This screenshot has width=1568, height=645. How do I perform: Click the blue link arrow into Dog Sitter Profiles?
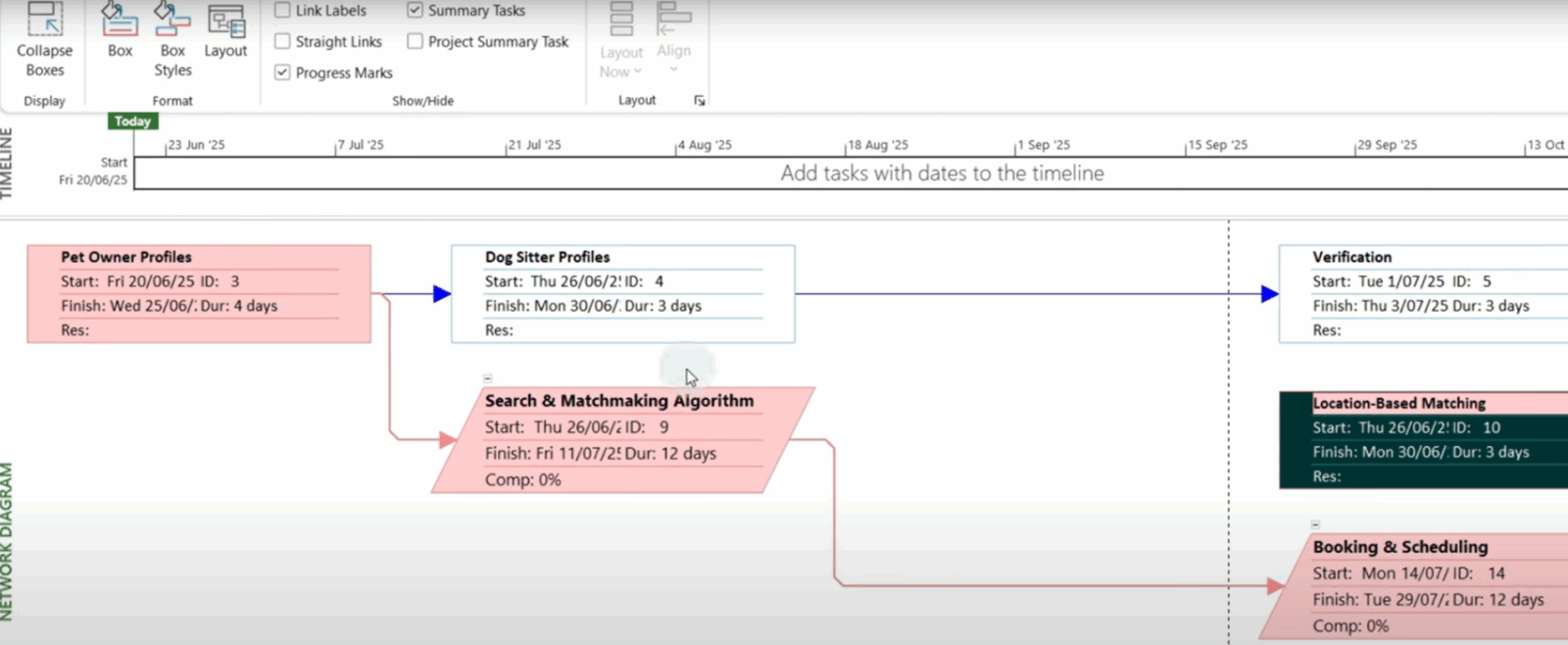click(x=441, y=293)
